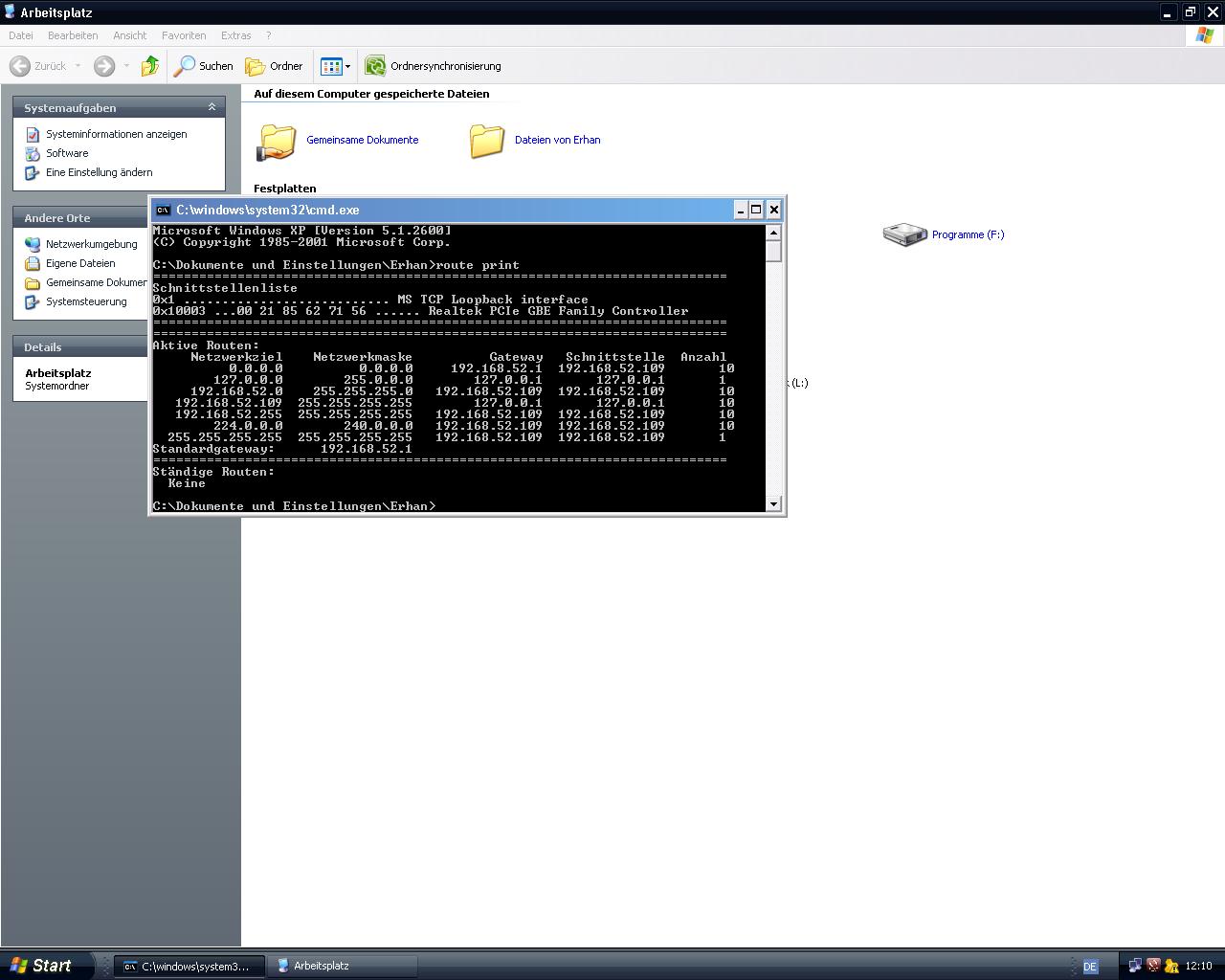The image size is (1225, 980).
Task: Open the Dateien von Erhan folder icon
Action: point(486,141)
